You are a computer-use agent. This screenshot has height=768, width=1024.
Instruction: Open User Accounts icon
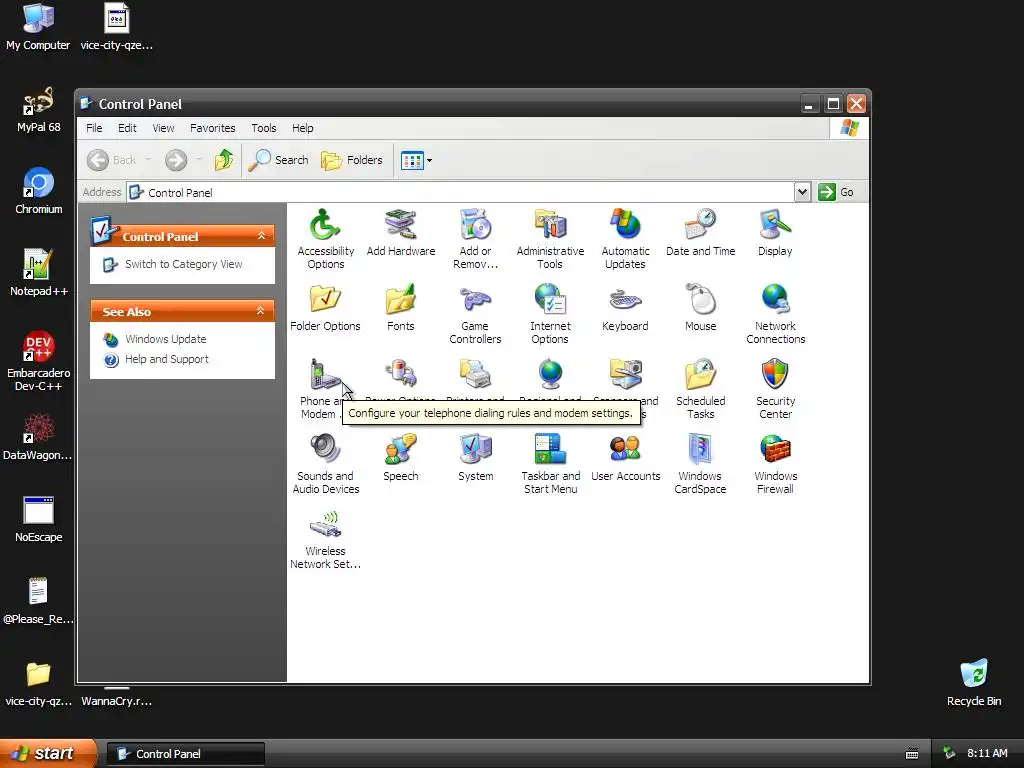tap(625, 450)
